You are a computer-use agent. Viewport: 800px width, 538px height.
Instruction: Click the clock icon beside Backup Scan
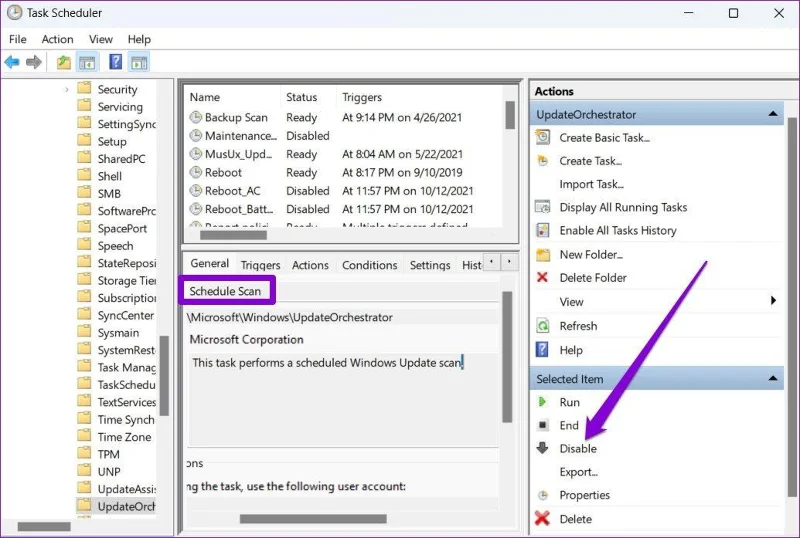click(195, 117)
